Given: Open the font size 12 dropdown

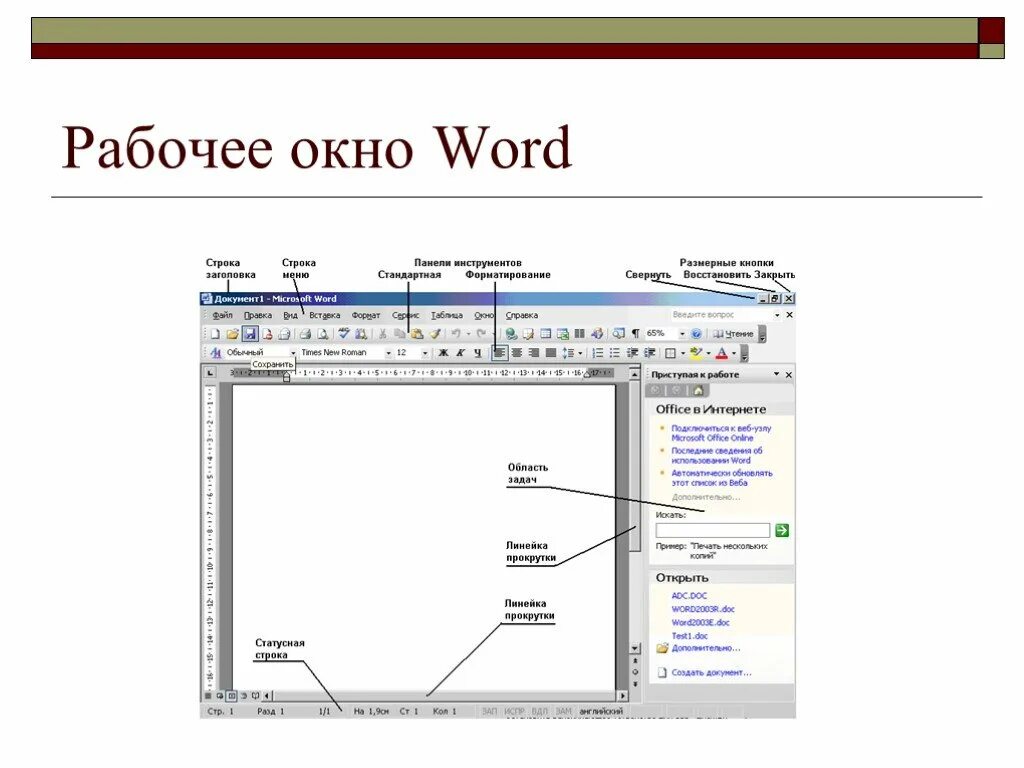Looking at the screenshot, I should [425, 353].
